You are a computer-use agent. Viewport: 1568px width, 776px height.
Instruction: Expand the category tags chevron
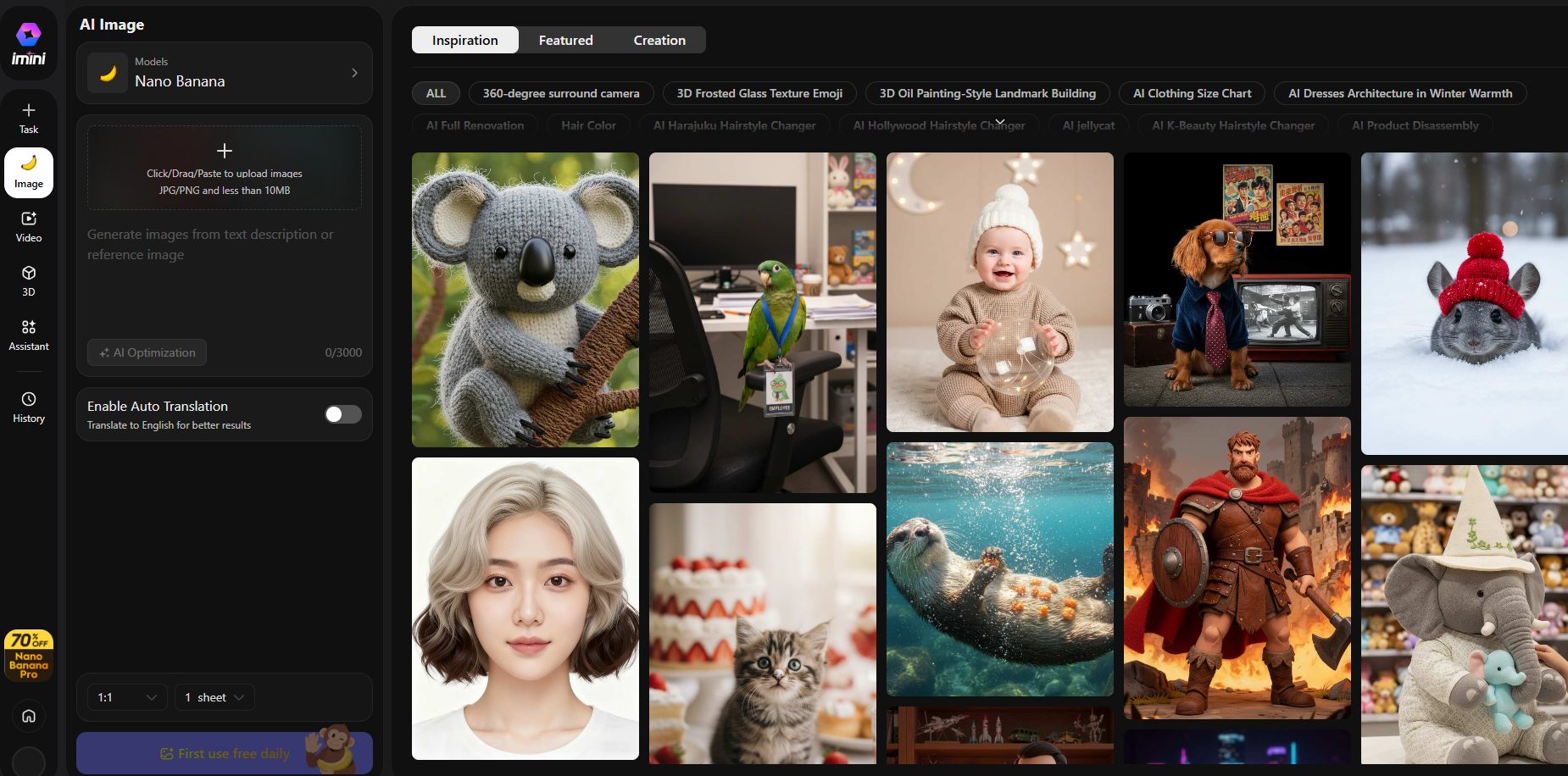tap(1000, 123)
